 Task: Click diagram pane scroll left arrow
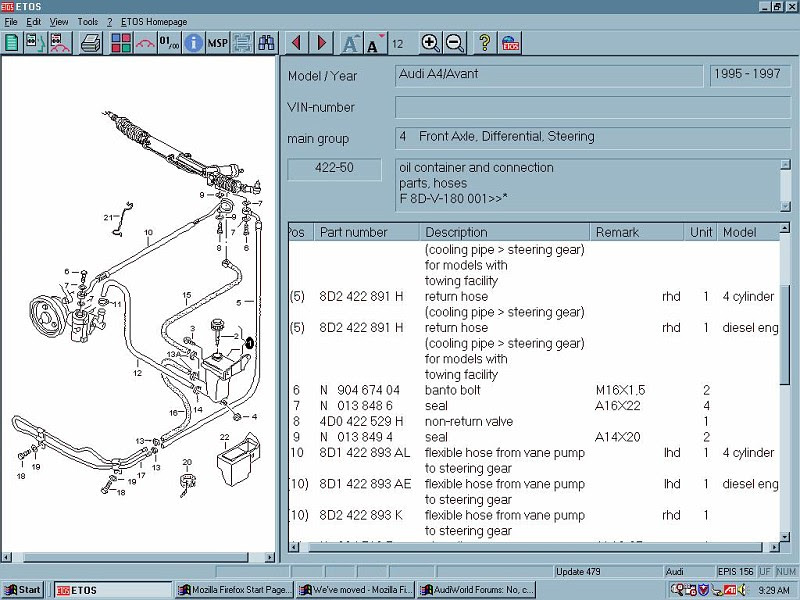click(7, 557)
